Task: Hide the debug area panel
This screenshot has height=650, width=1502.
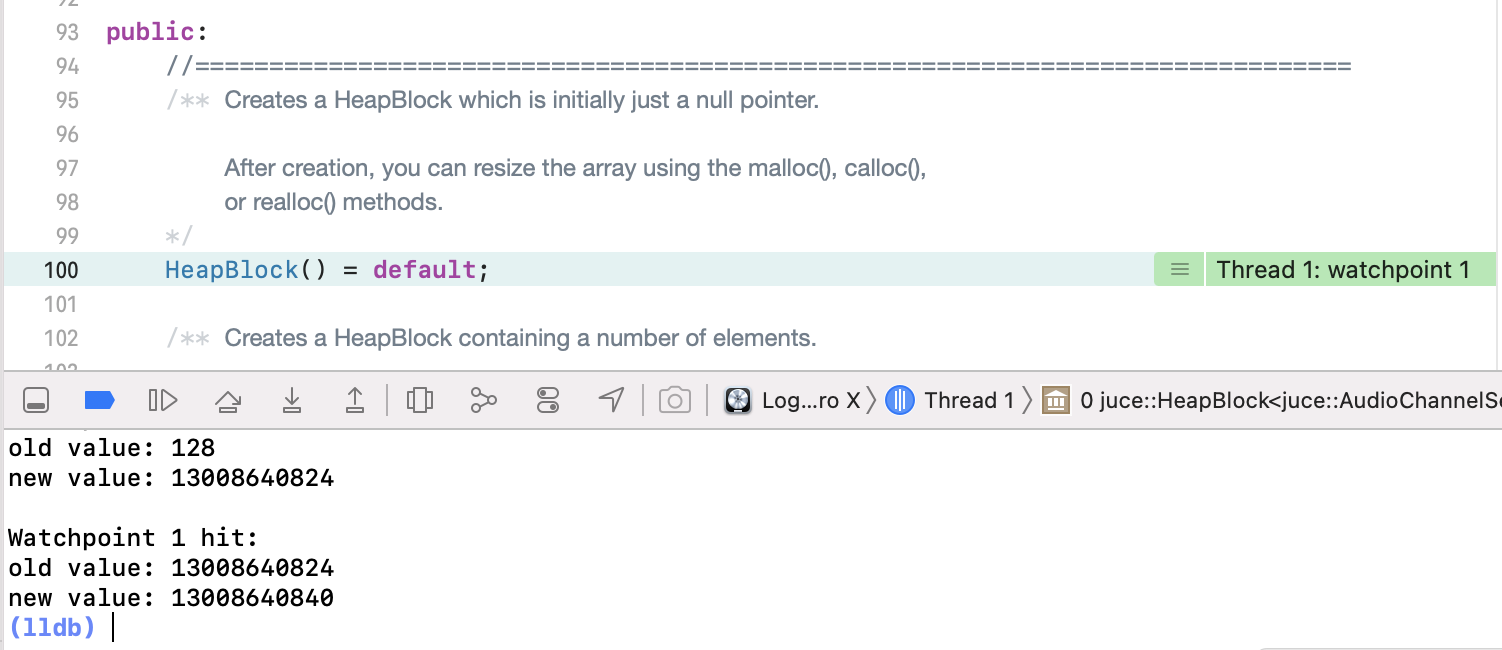Action: click(36, 401)
